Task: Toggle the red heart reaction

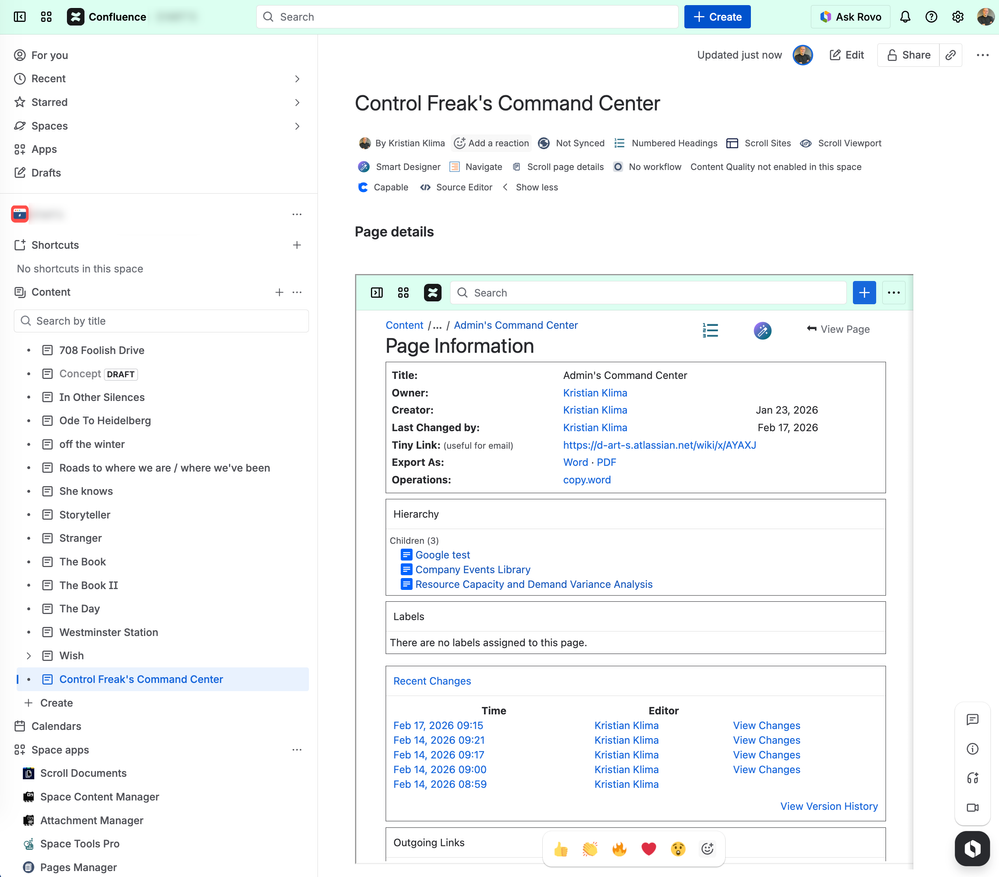Action: pos(648,848)
